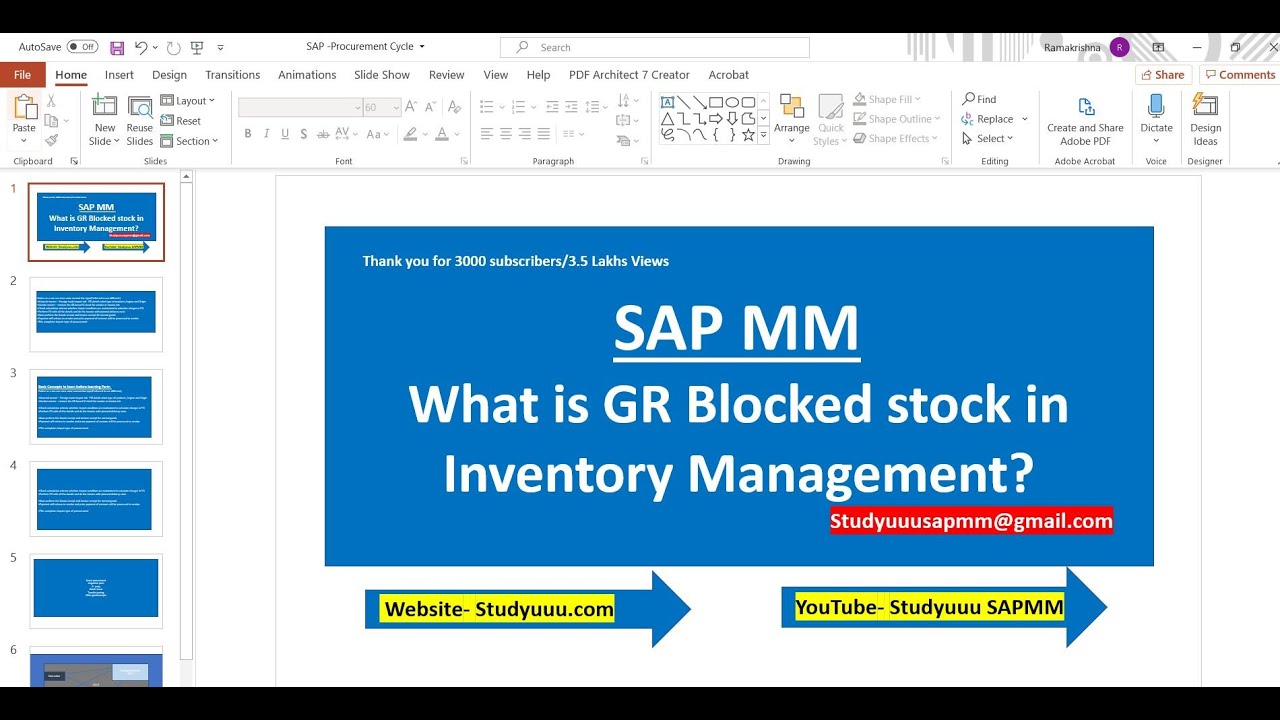Open Quick Styles gallery
The height and width of the screenshot is (720, 1280).
[831, 120]
